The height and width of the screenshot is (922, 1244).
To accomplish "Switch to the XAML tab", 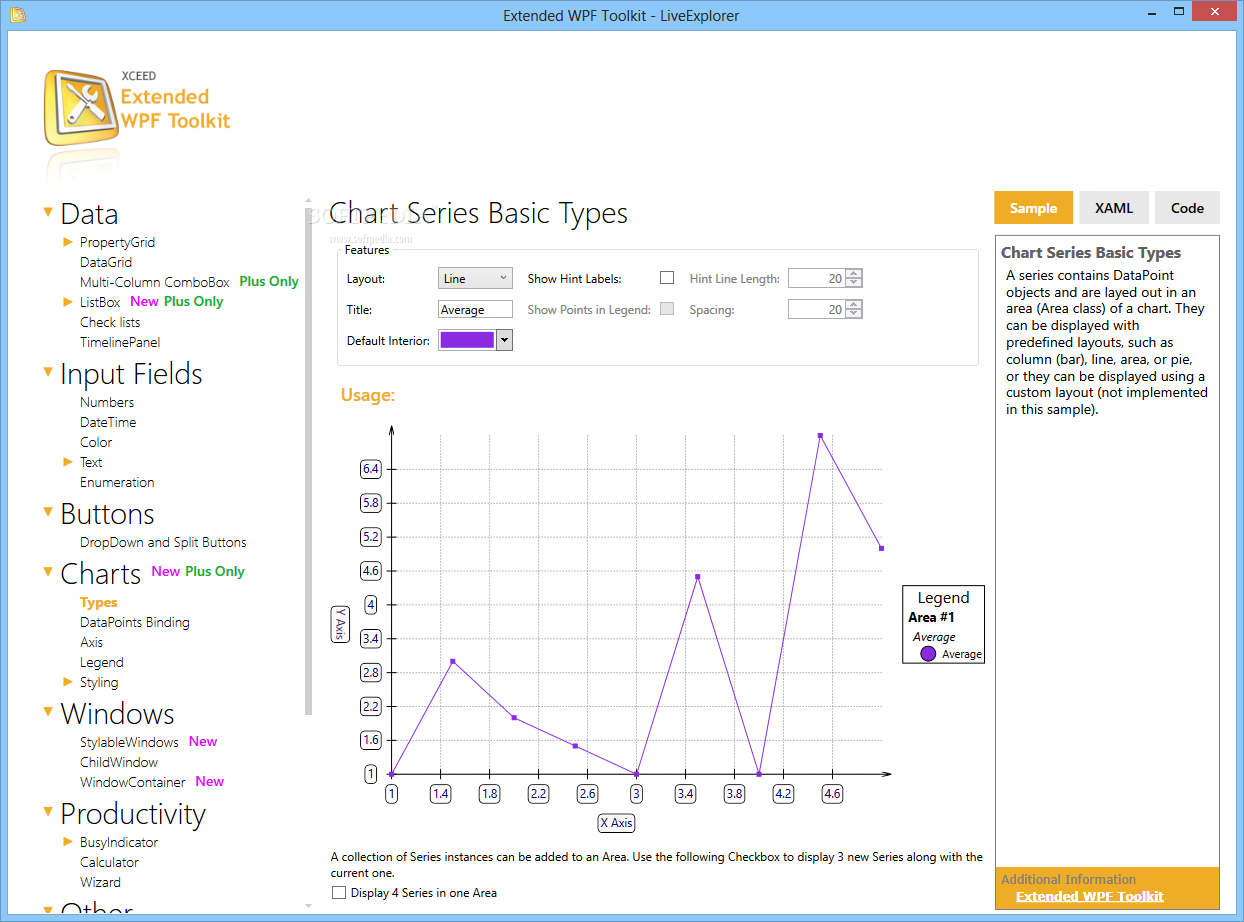I will tap(1114, 208).
